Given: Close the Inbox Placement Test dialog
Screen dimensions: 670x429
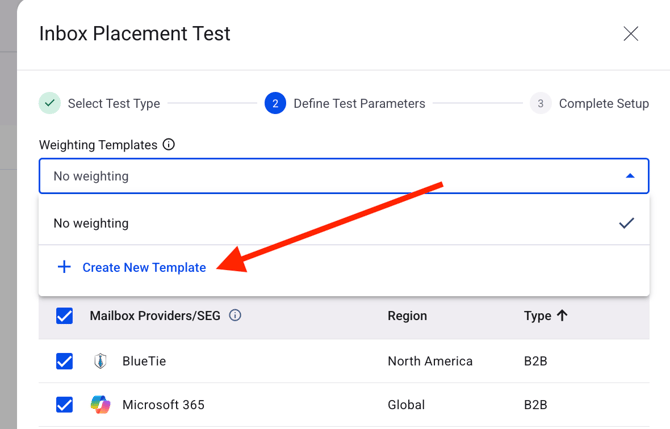Looking at the screenshot, I should (x=630, y=34).
